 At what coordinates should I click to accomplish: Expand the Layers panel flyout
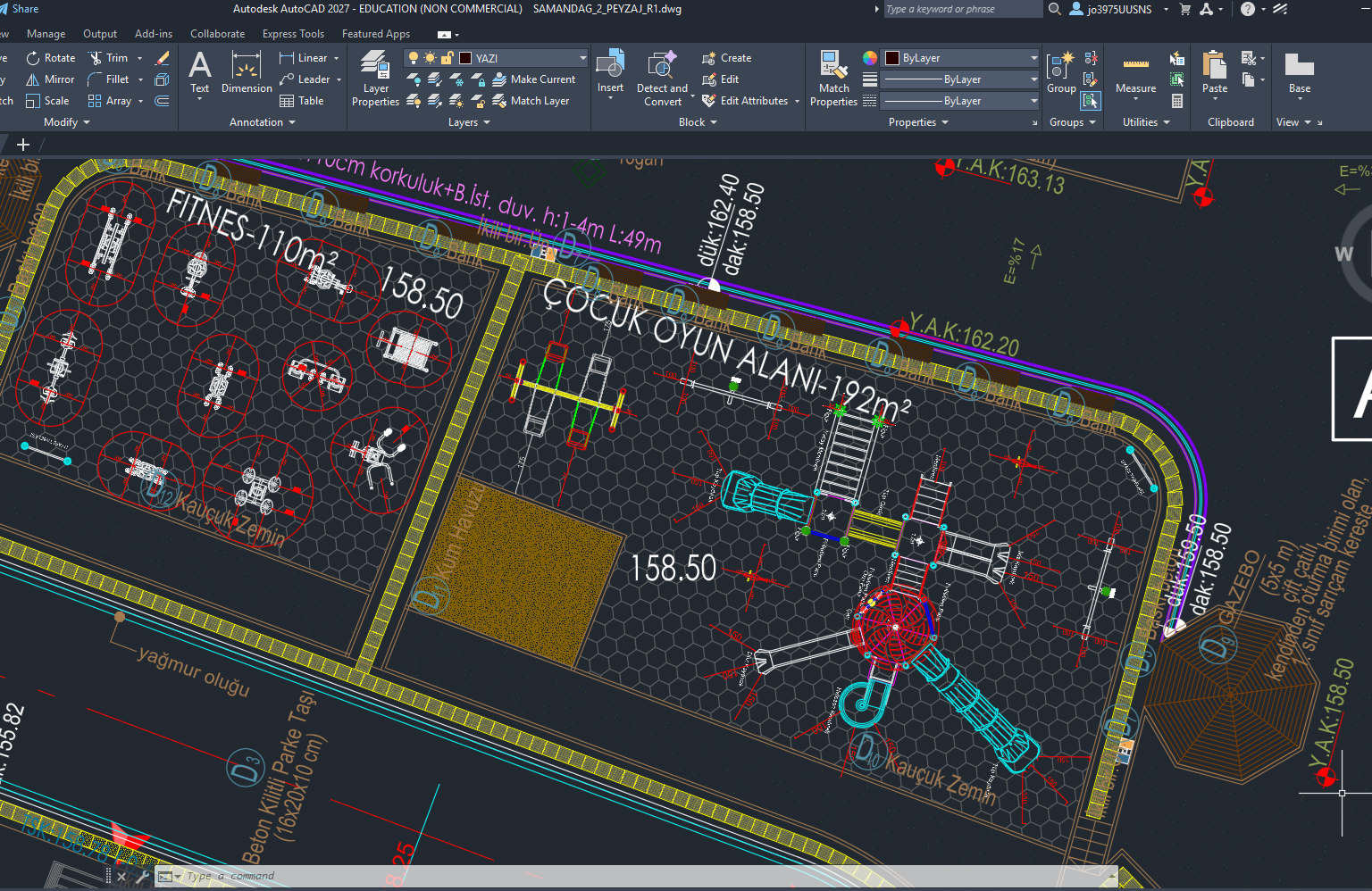tap(469, 122)
